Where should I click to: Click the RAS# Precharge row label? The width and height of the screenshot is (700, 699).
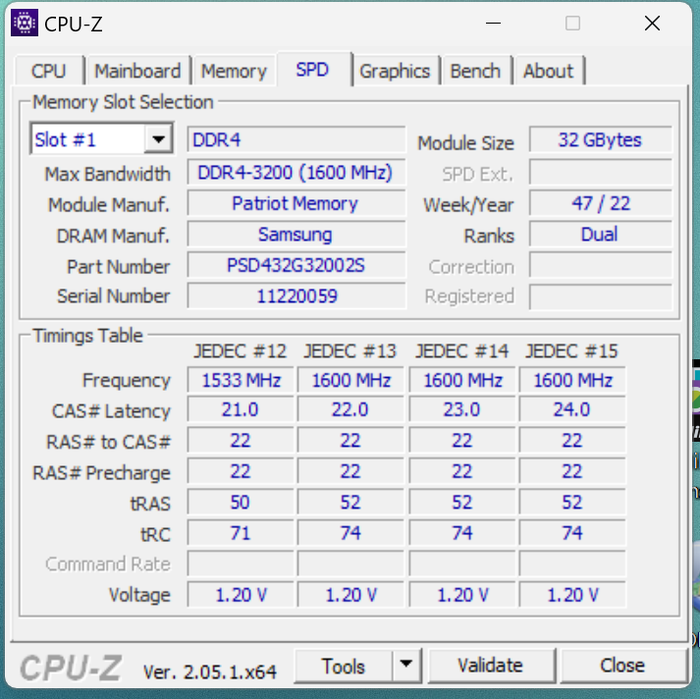pyautogui.click(x=102, y=473)
